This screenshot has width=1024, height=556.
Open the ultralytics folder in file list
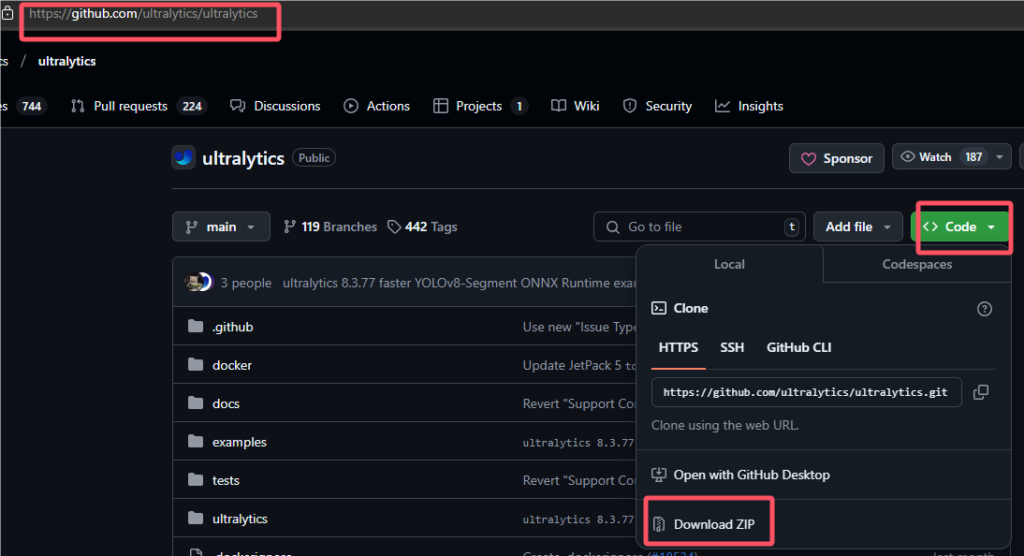(x=240, y=519)
